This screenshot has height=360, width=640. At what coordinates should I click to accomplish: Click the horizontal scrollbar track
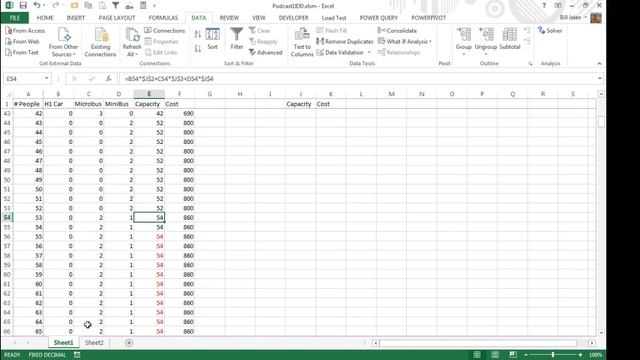483,343
